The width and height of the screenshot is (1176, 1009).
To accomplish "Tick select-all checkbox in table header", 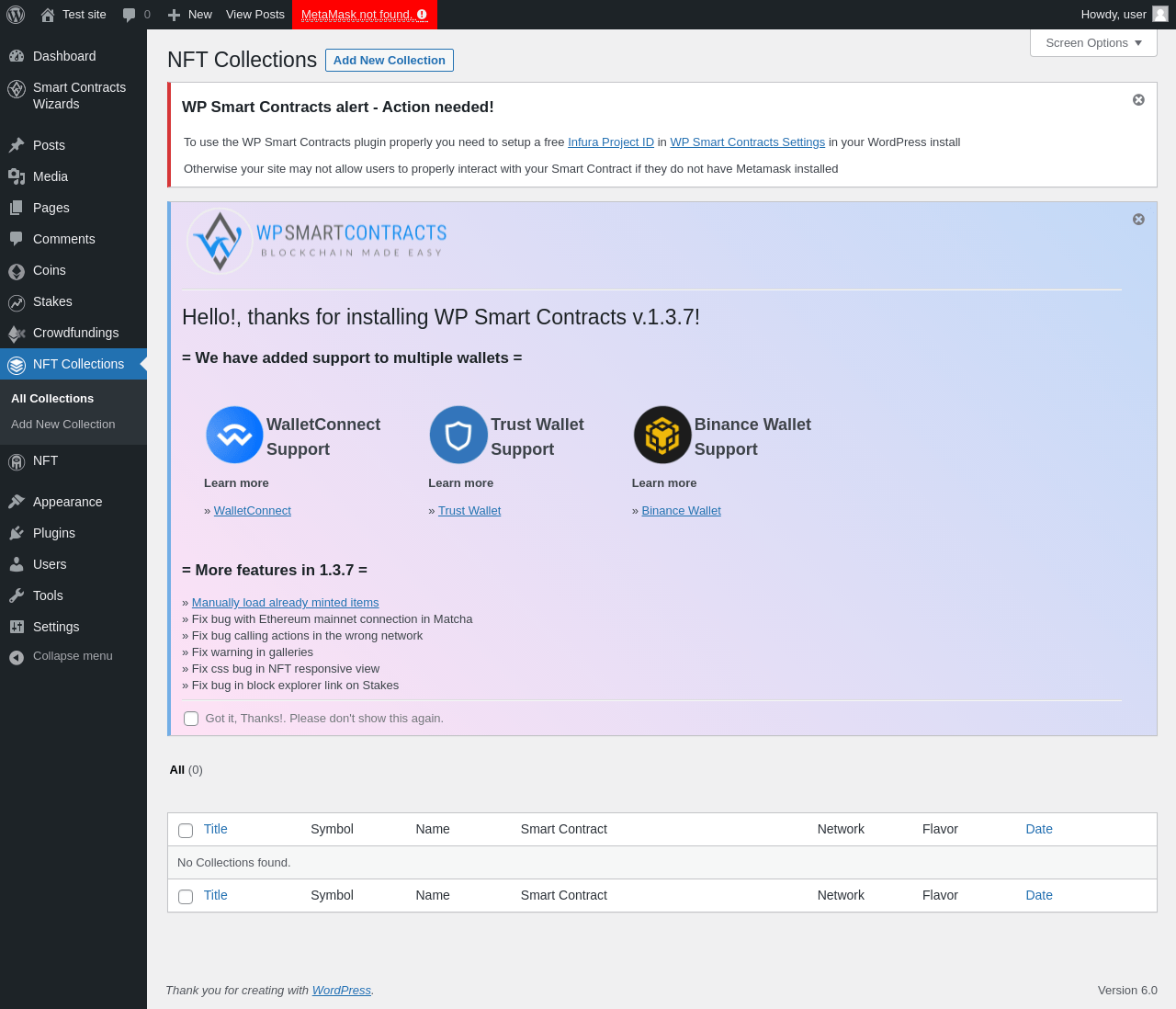I will coord(186,831).
